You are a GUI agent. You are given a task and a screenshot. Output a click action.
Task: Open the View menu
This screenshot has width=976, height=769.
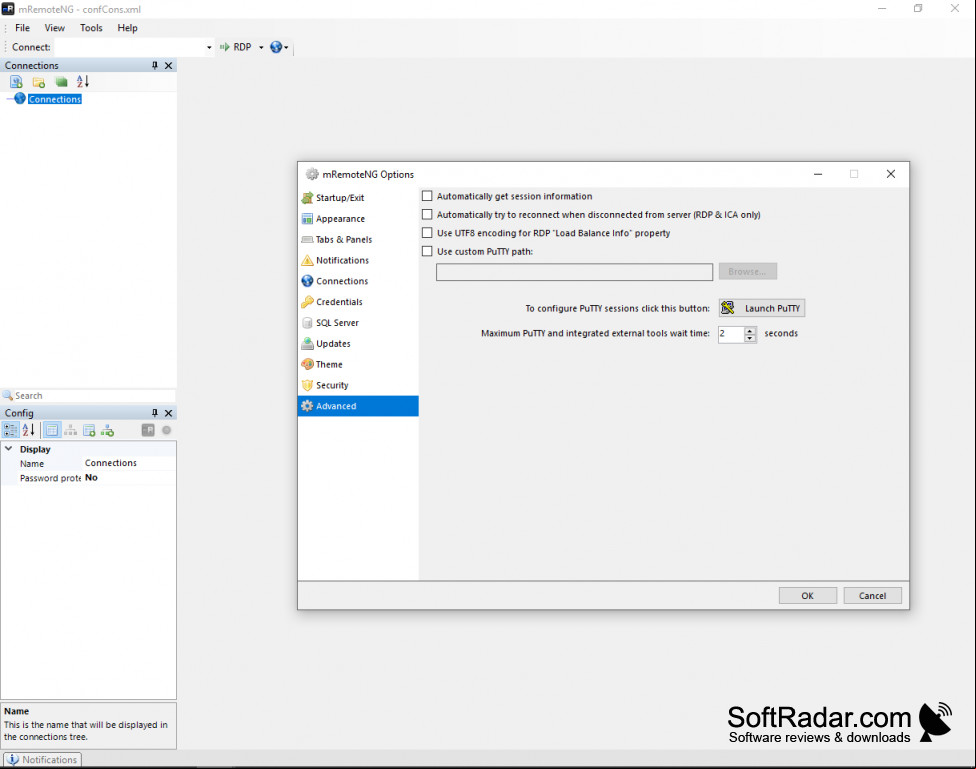pyautogui.click(x=55, y=28)
